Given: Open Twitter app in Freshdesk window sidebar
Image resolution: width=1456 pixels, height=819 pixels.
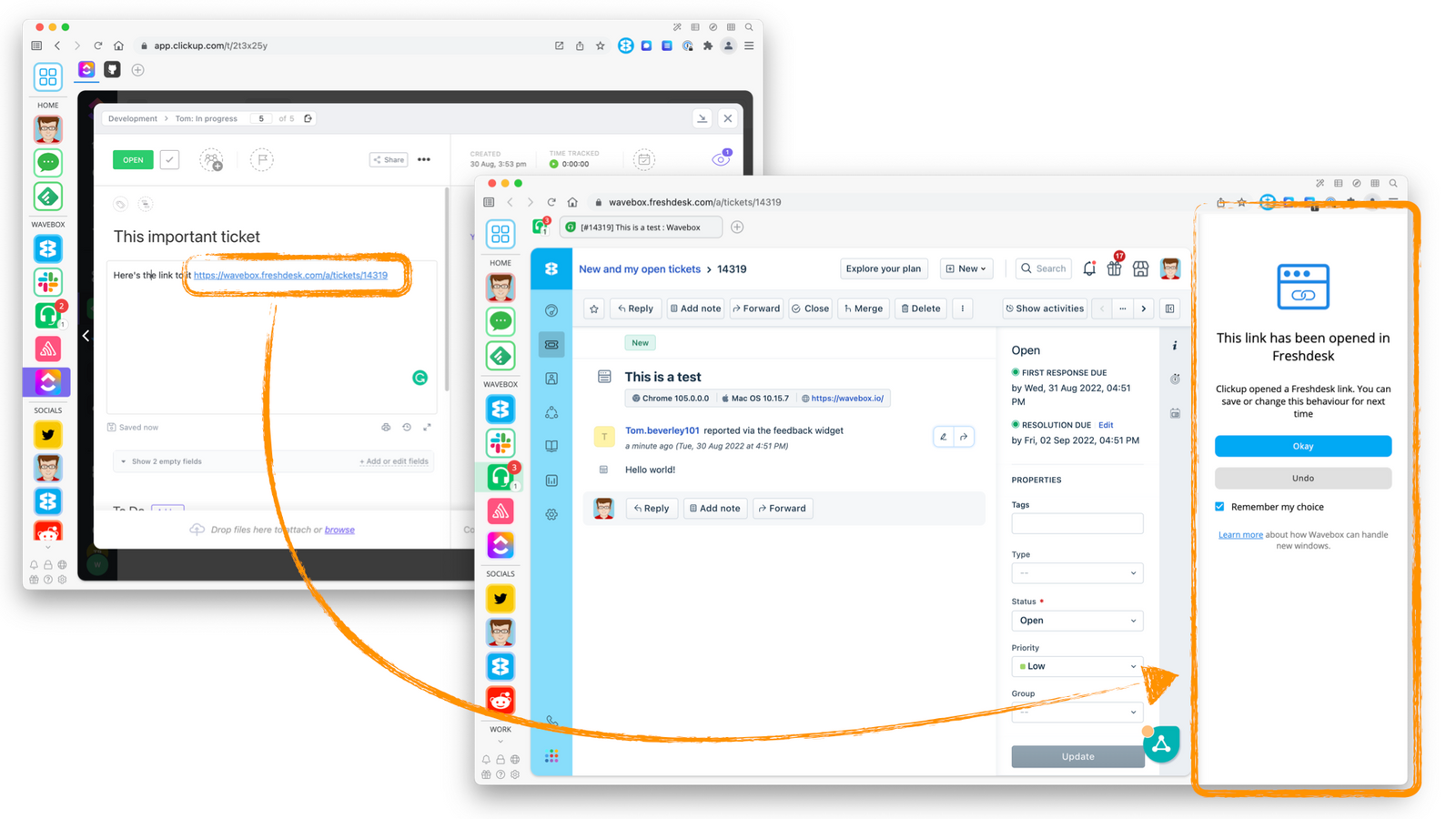Looking at the screenshot, I should tap(500, 599).
